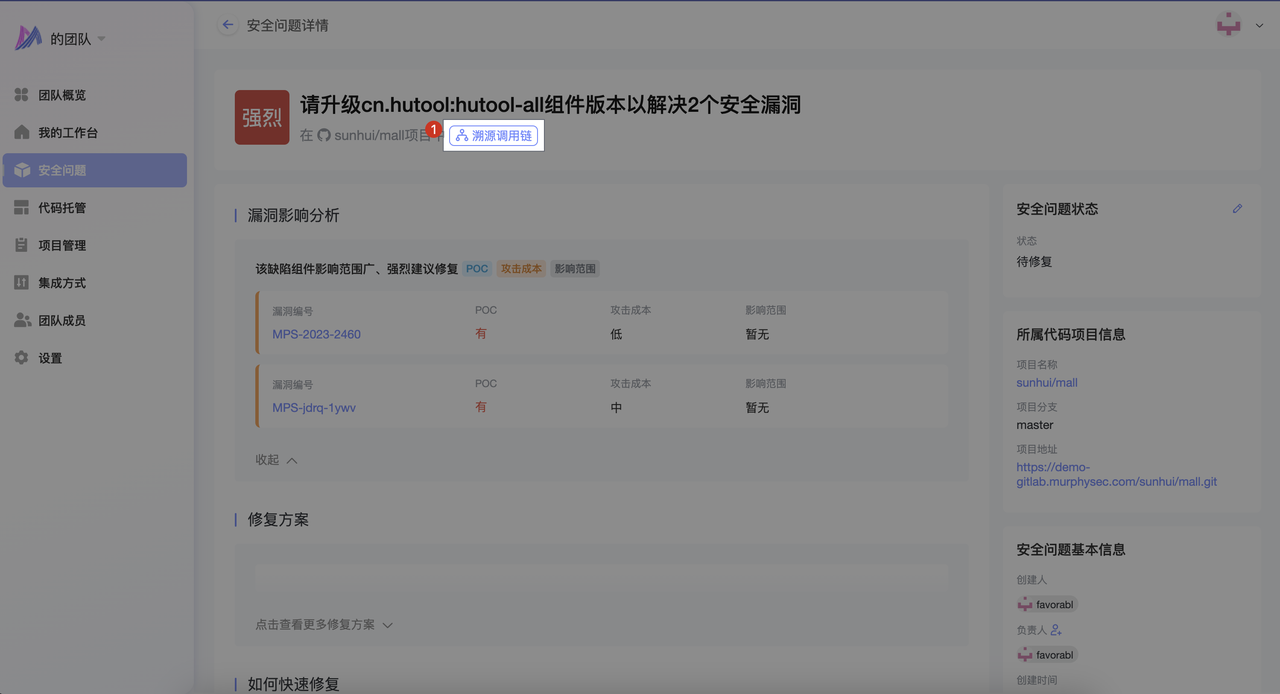Open 设置 in the sidebar
The image size is (1280, 694).
pyautogui.click(x=50, y=358)
